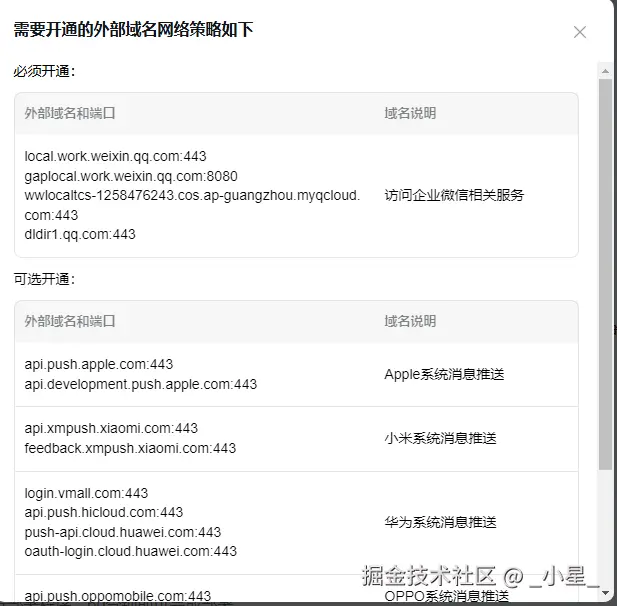
Task: Click the 华为系统消息推送 description
Action: coord(440,523)
